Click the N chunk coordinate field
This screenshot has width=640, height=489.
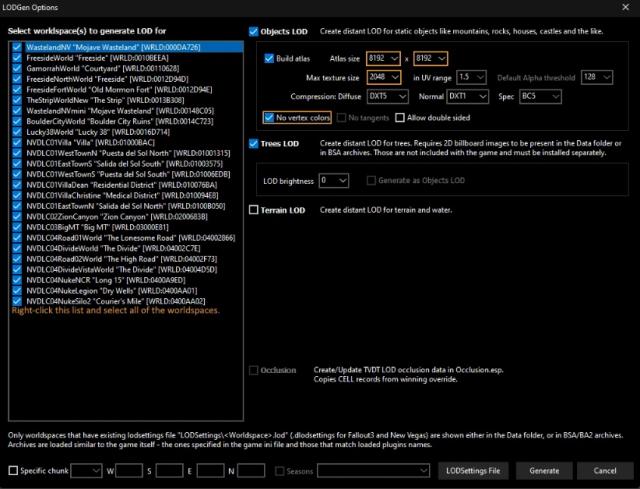251,471
